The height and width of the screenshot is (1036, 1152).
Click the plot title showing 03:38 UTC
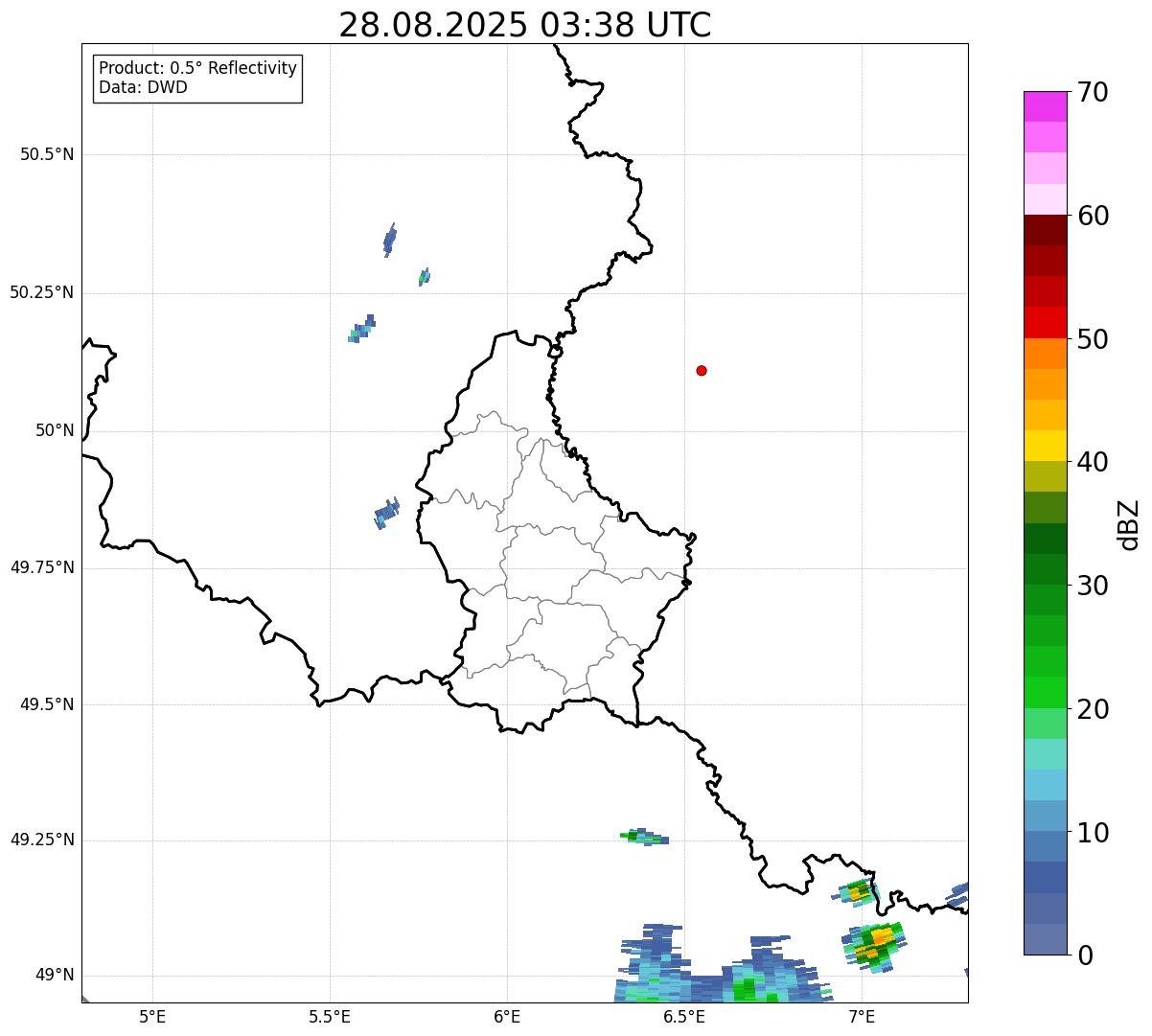coord(524,25)
